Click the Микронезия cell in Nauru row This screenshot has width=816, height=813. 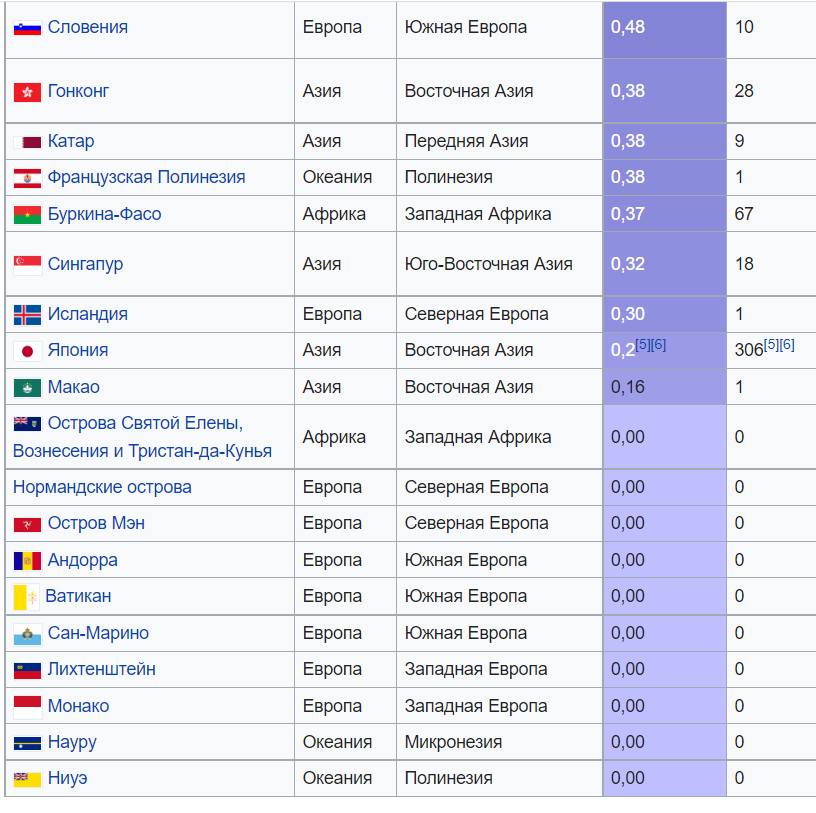pyautogui.click(x=453, y=742)
